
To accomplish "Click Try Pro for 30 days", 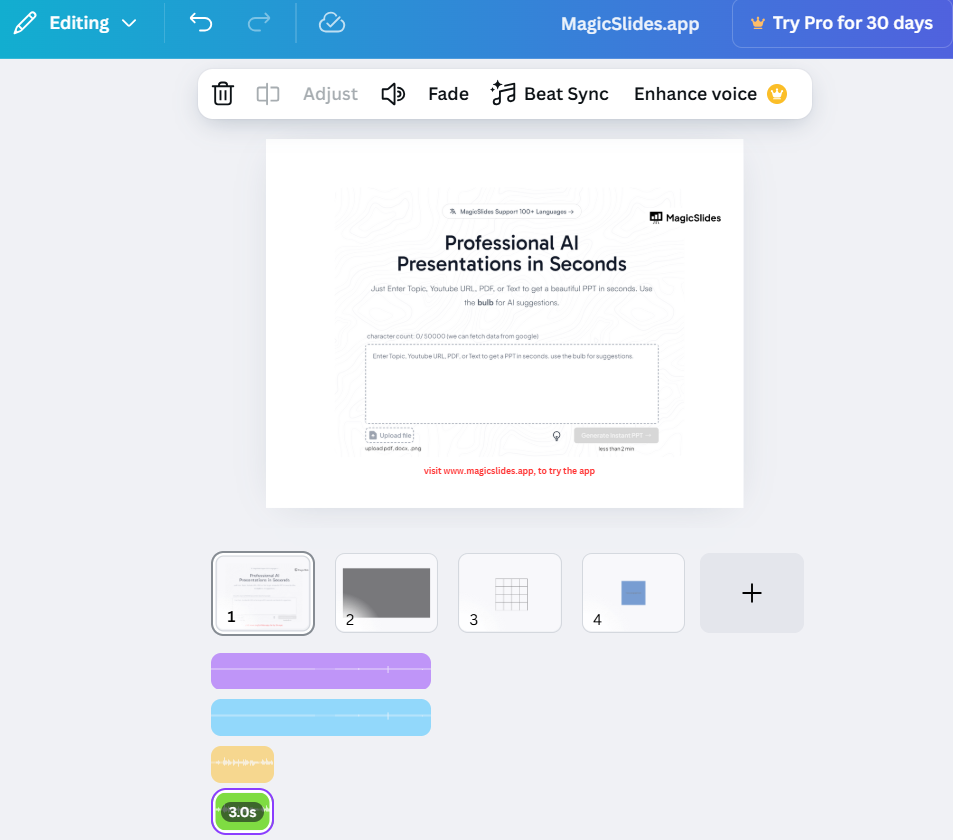I will click(842, 23).
